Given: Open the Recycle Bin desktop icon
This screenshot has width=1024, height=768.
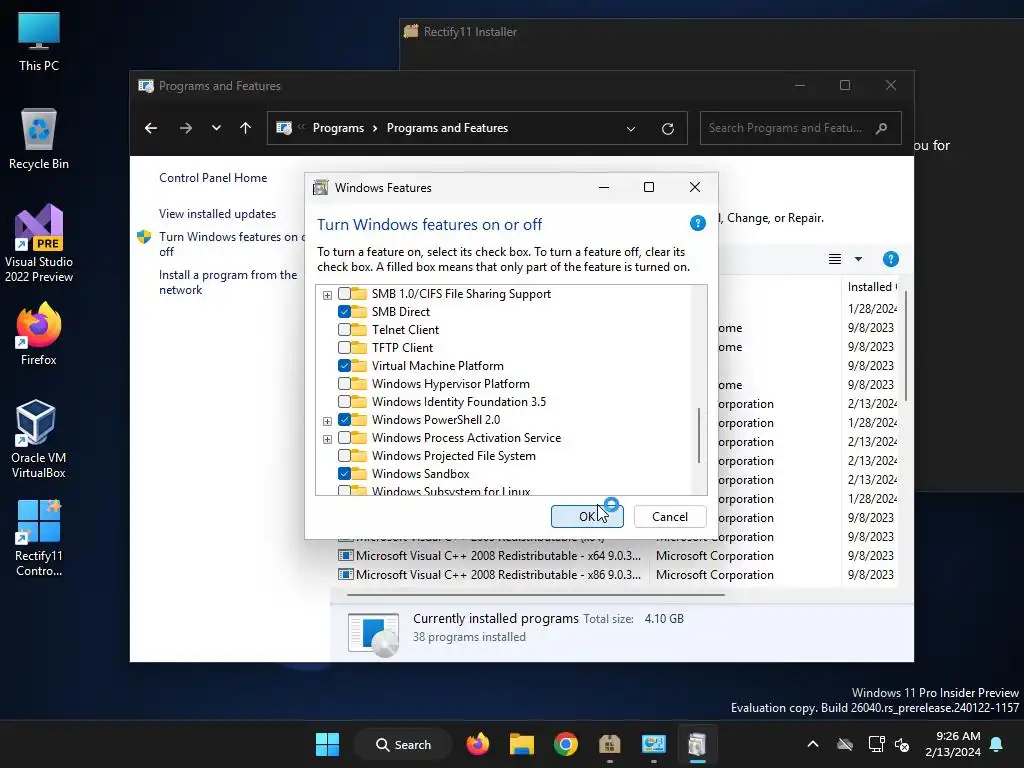Looking at the screenshot, I should pos(39,138).
